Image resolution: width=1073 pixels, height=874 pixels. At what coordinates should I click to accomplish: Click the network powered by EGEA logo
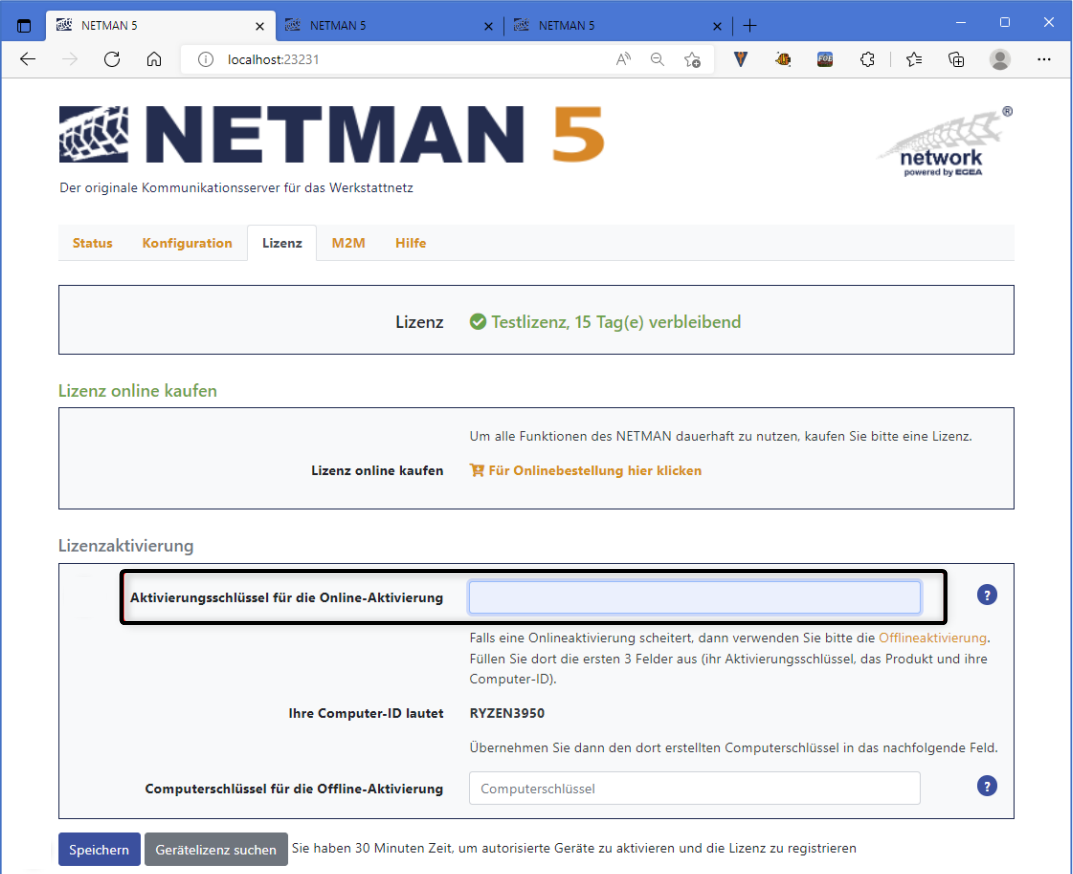pos(944,142)
